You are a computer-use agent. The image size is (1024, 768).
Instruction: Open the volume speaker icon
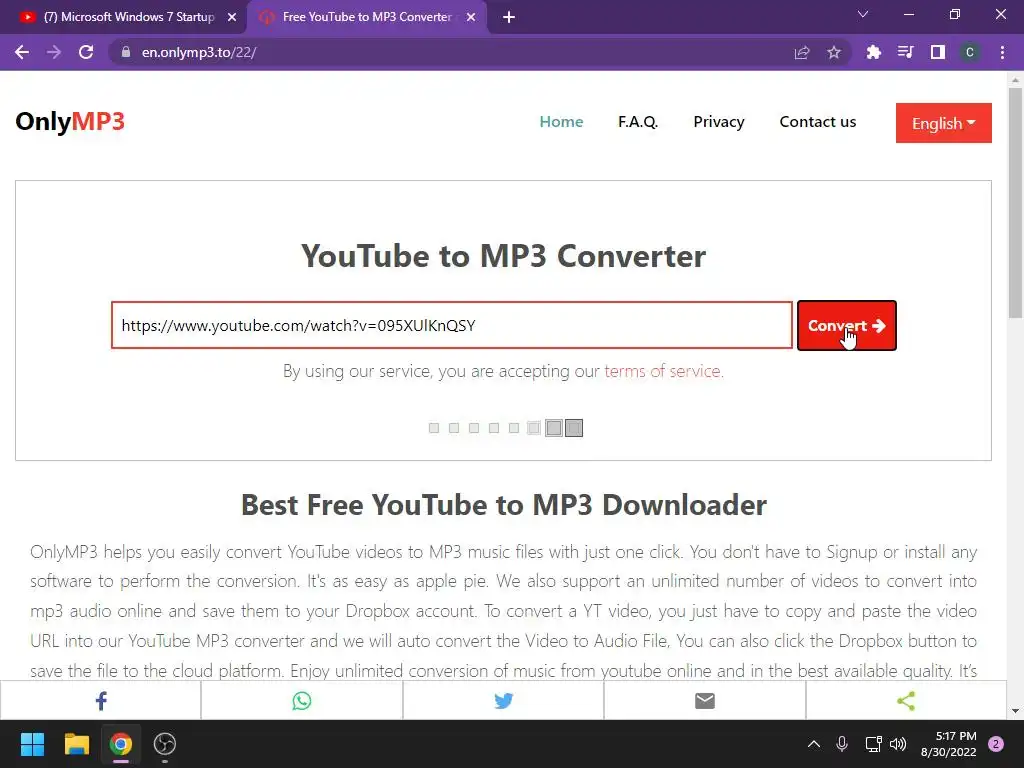click(x=899, y=744)
